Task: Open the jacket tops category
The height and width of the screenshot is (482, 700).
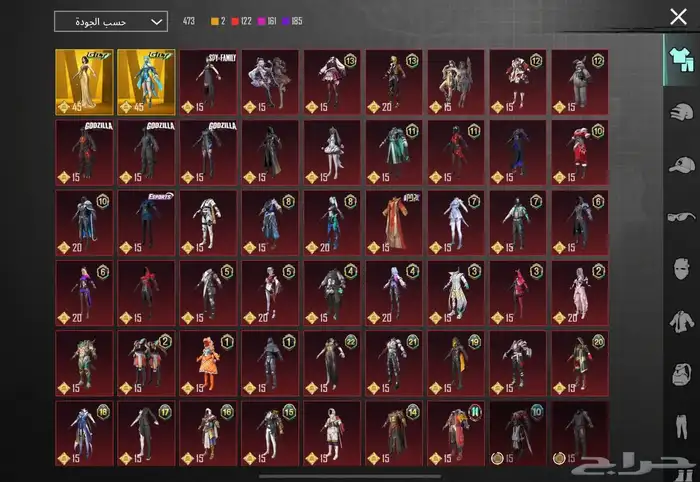Action: pyautogui.click(x=681, y=321)
